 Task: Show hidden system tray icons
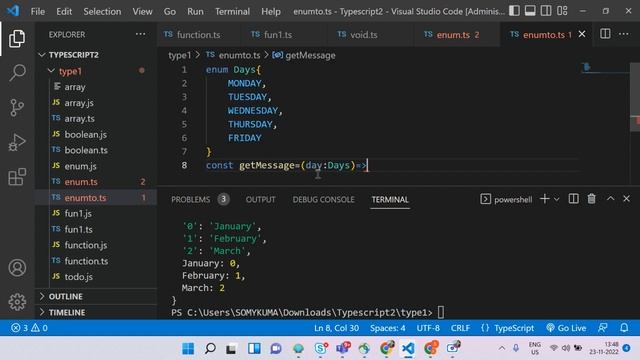(502, 348)
